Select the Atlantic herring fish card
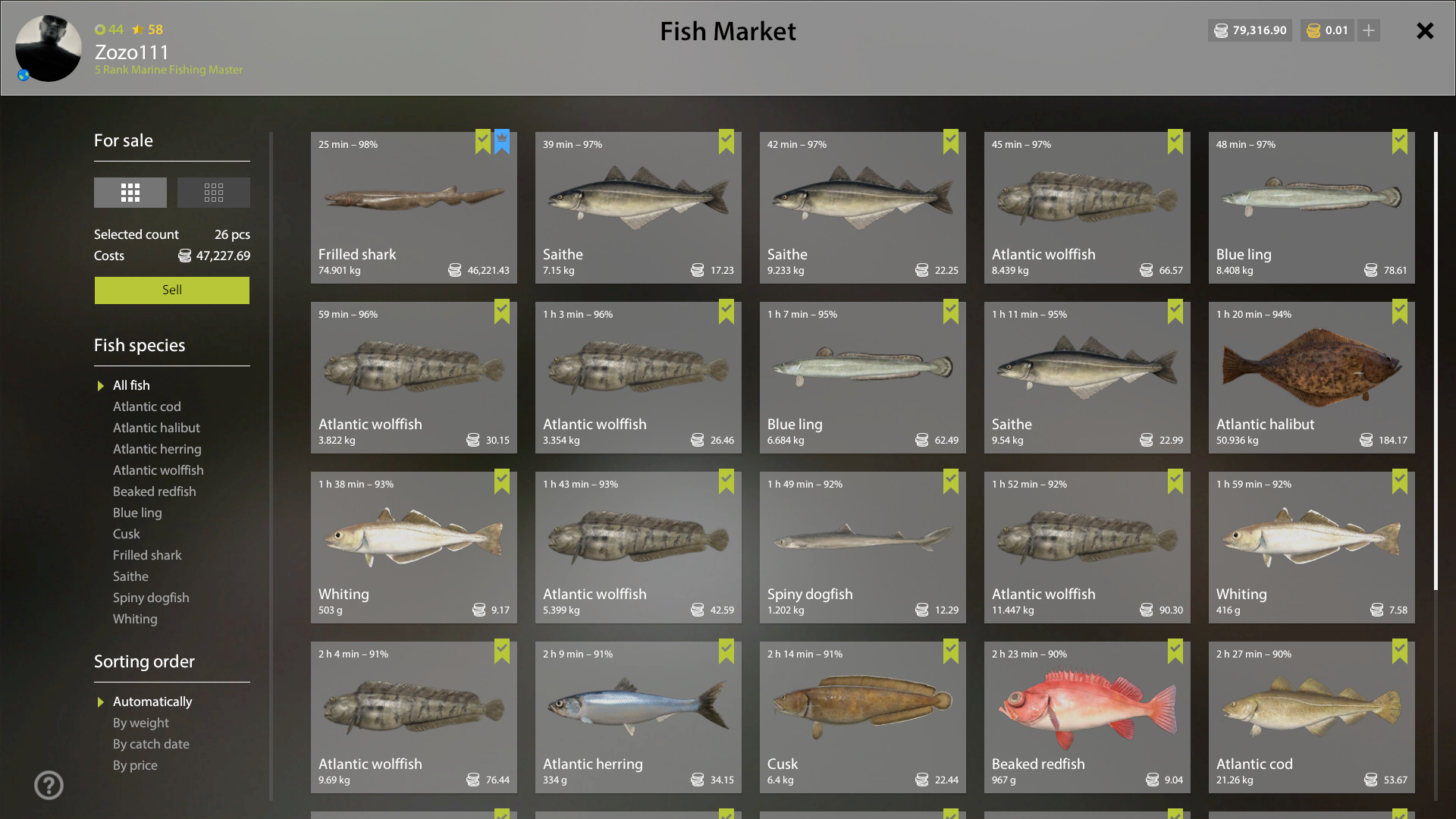1456x819 pixels. tap(639, 717)
